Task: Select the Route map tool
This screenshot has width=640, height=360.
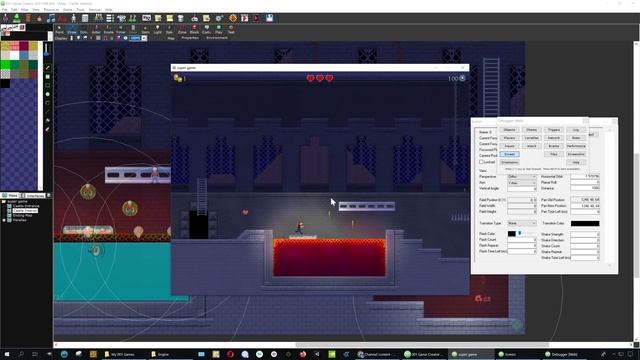Action: (x=109, y=29)
